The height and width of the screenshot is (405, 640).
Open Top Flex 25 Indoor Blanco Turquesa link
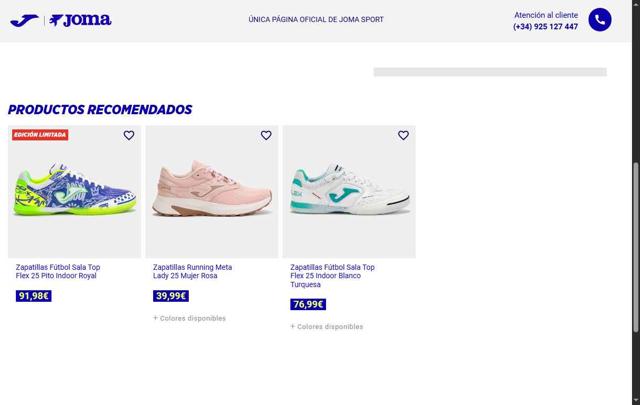[x=332, y=276]
